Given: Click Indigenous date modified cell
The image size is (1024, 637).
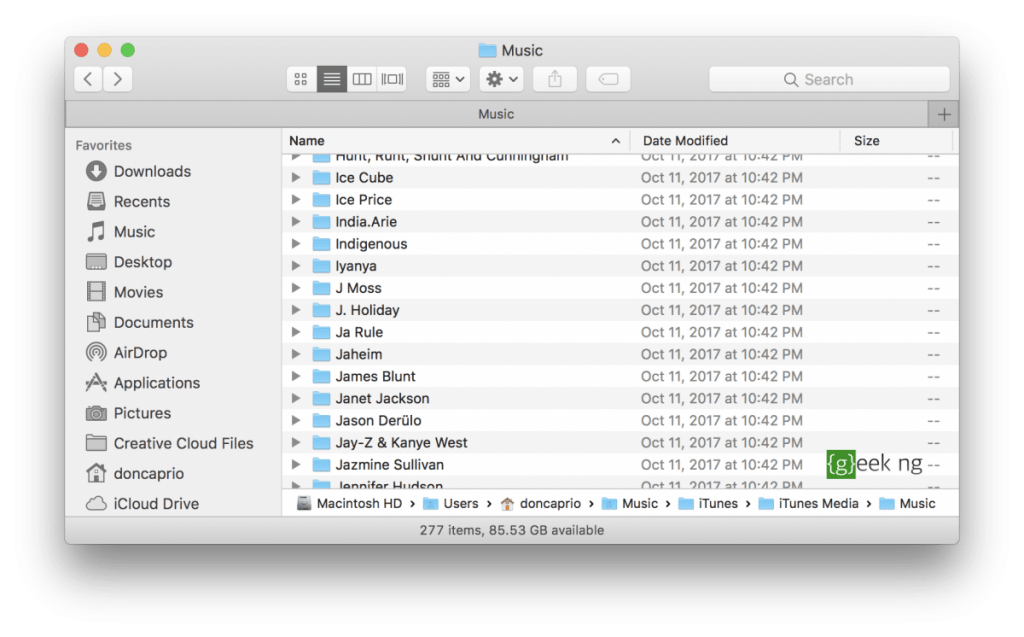Looking at the screenshot, I should click(722, 244).
